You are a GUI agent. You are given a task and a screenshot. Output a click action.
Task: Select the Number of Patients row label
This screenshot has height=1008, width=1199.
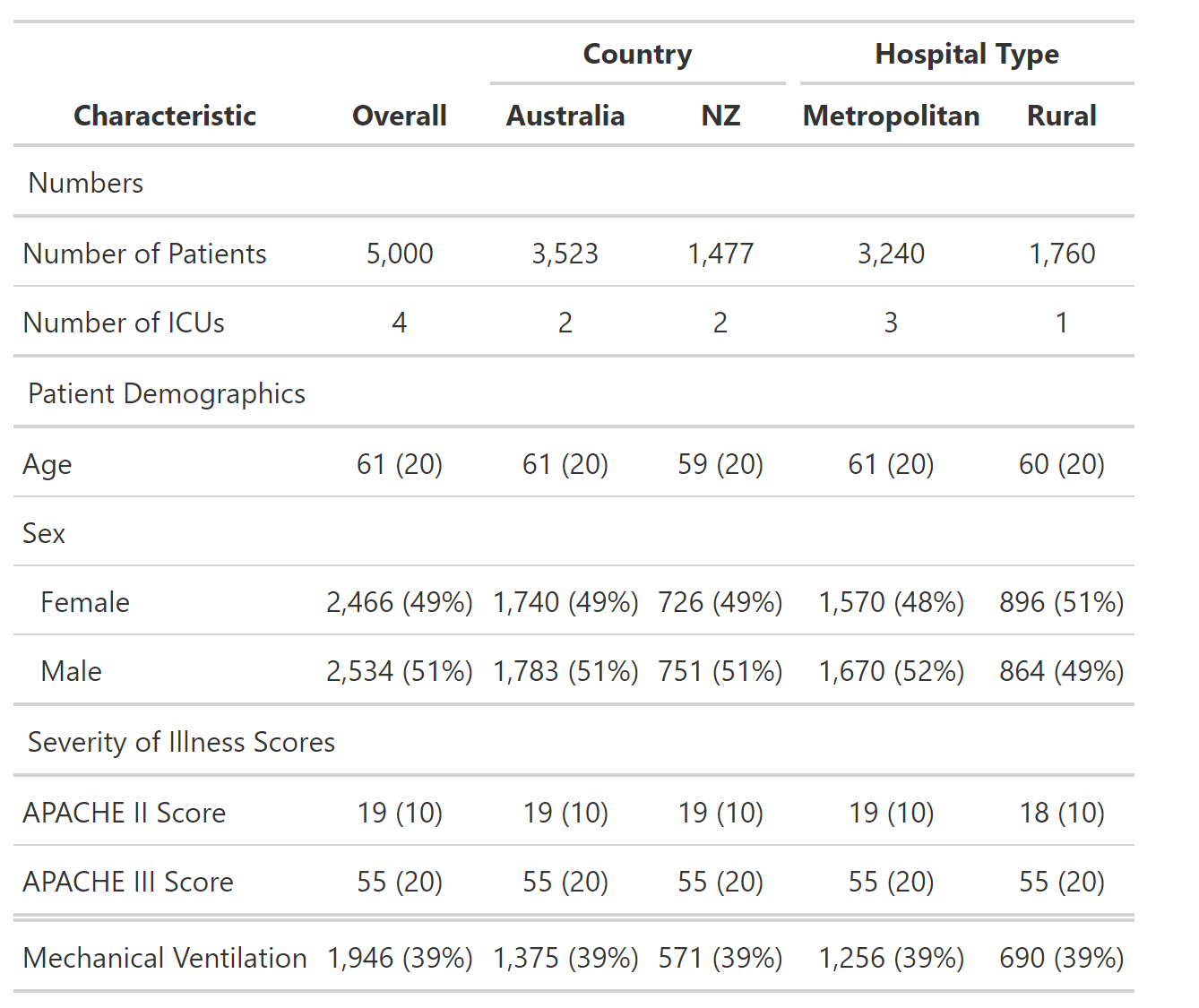click(x=145, y=254)
